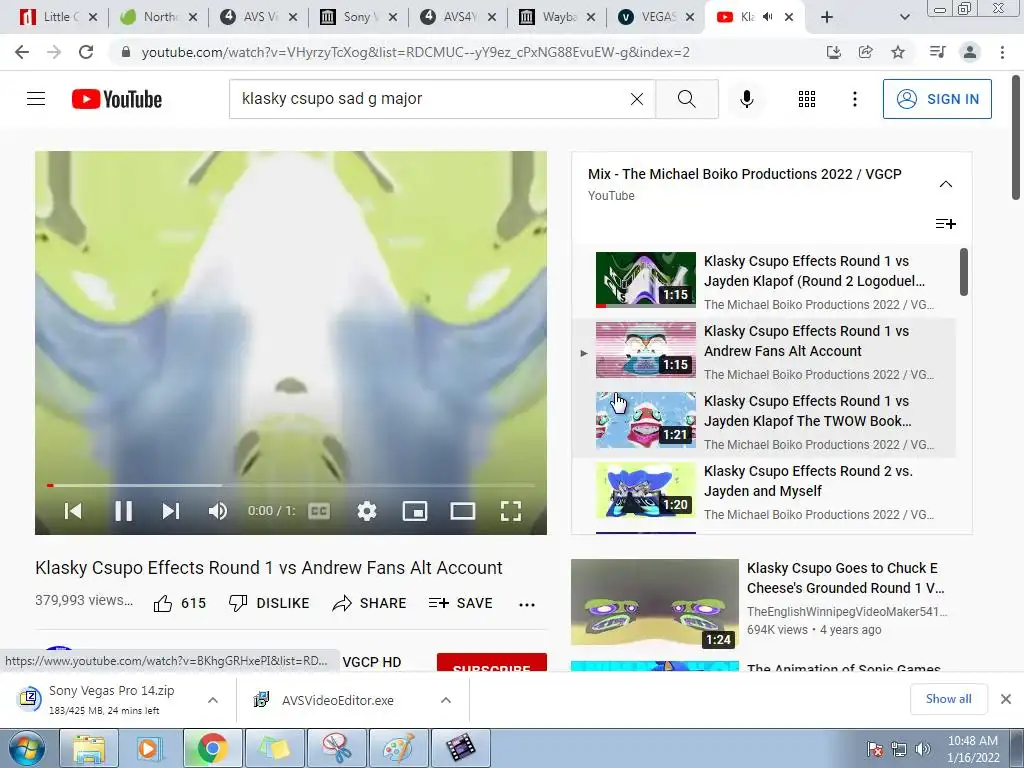The image size is (1024, 768).
Task: Switch to the North tab
Action: 159,17
